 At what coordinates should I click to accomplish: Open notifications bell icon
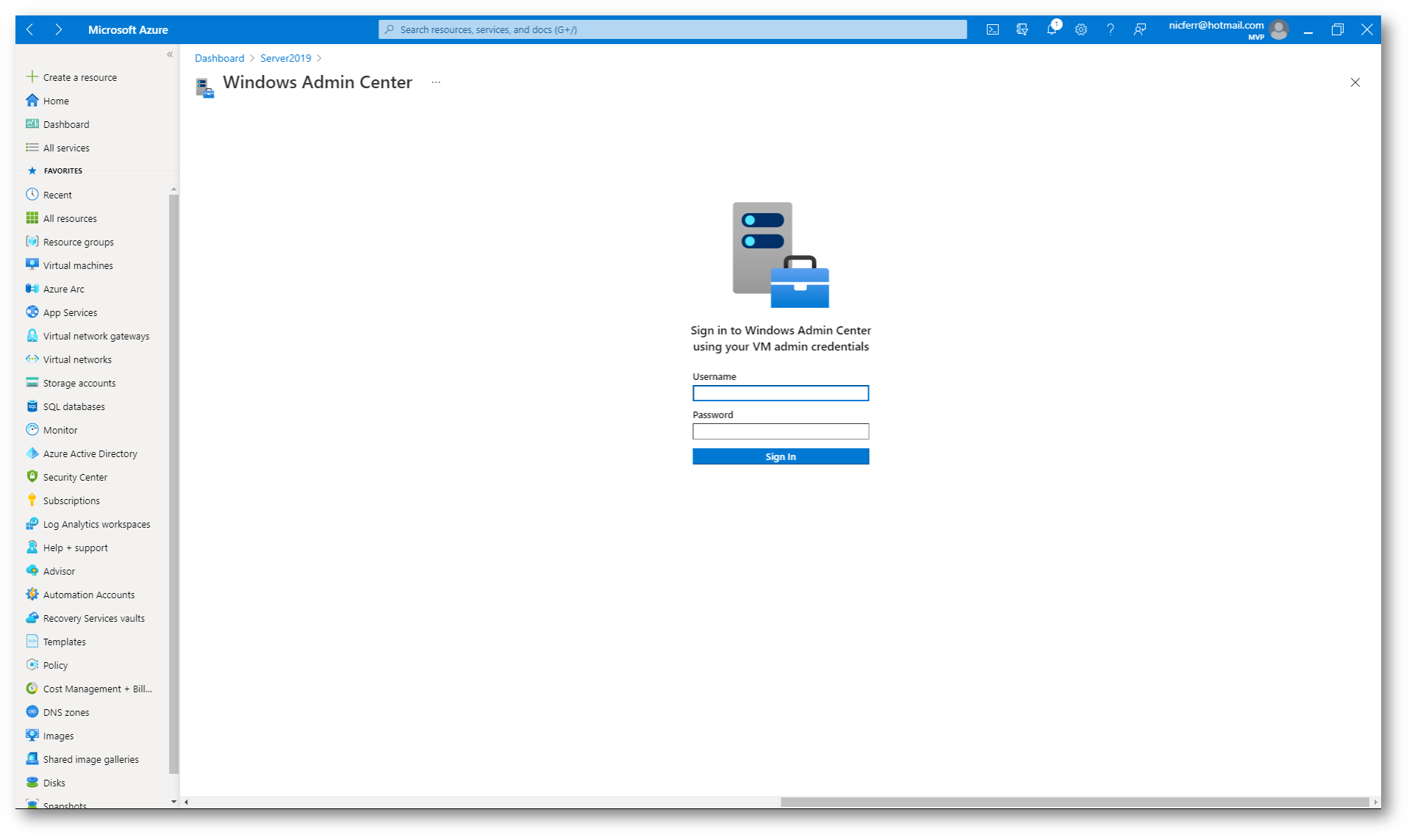(1052, 29)
